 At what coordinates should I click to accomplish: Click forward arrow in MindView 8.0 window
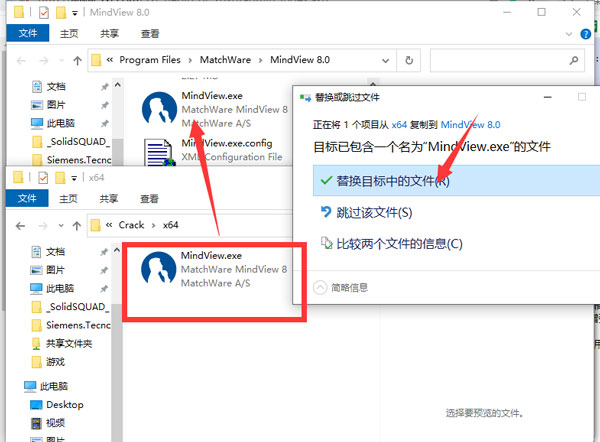point(44,60)
